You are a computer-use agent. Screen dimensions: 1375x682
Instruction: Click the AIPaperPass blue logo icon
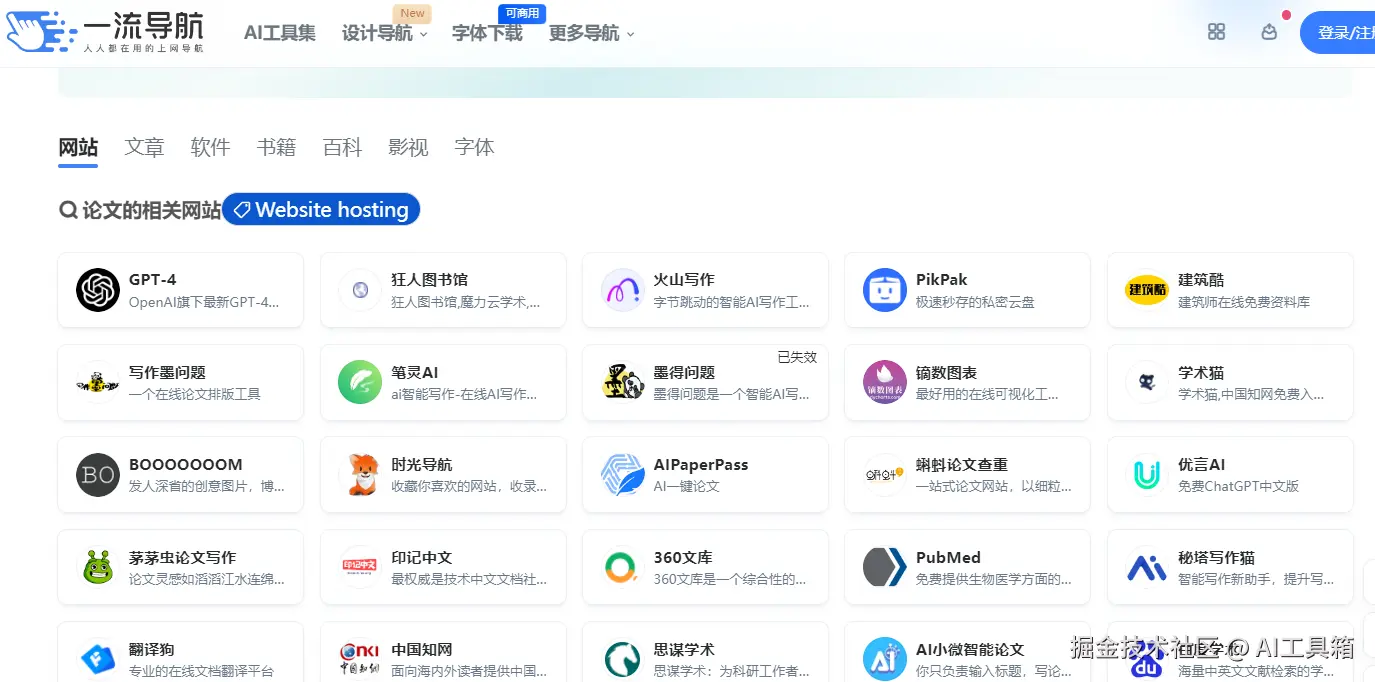pyautogui.click(x=622, y=475)
